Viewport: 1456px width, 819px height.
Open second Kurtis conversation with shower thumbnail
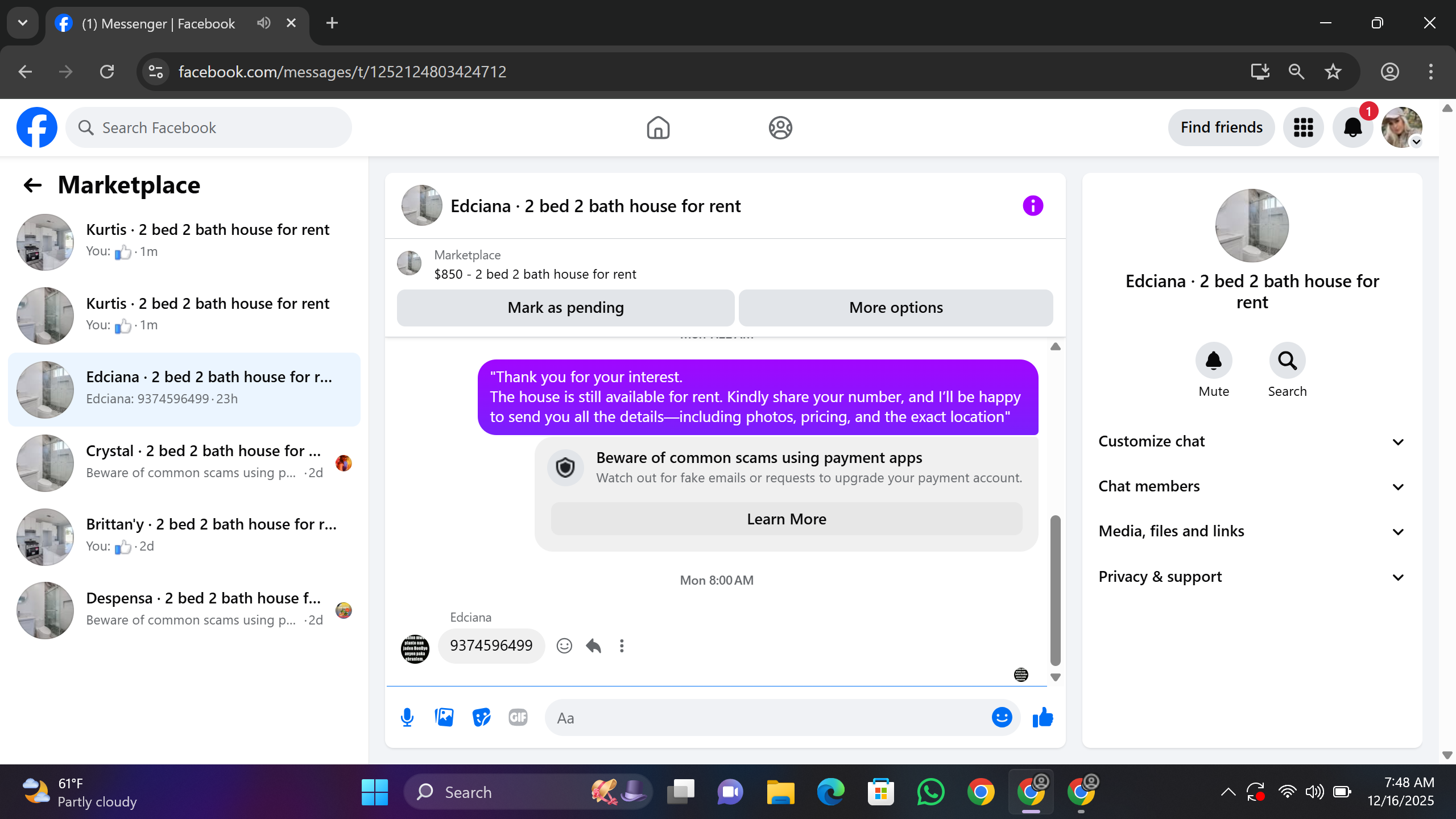click(x=184, y=316)
